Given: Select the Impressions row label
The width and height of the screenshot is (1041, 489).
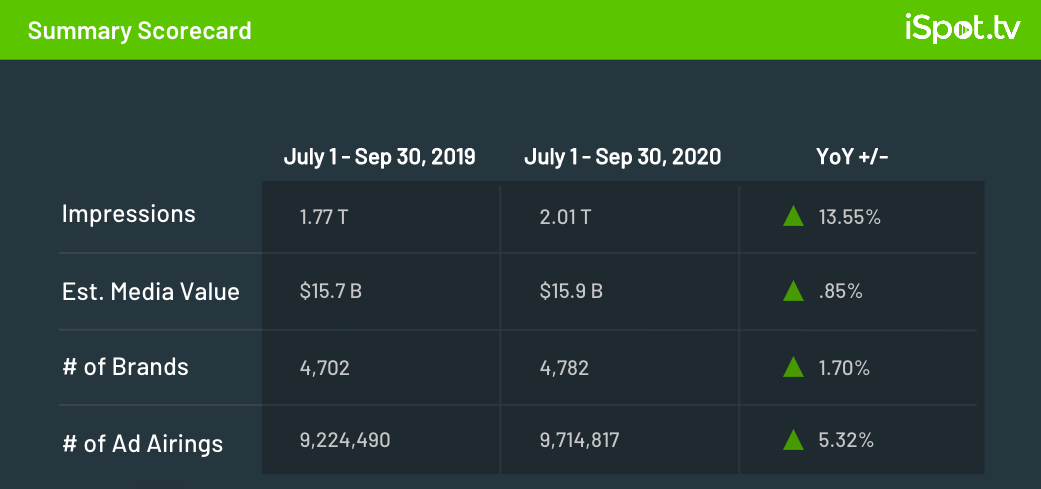Looking at the screenshot, I should (x=129, y=214).
